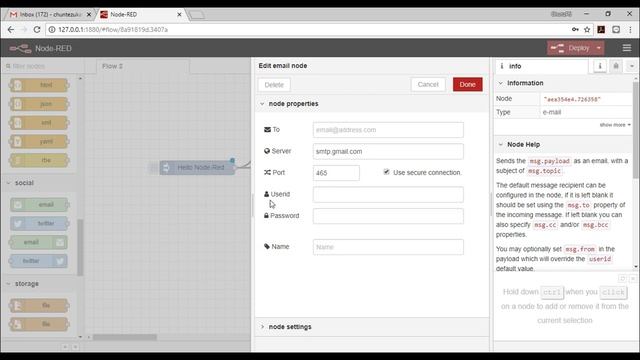Select the yaml node in palette
Viewport: 640px width, 360px height.
pyautogui.click(x=39, y=141)
